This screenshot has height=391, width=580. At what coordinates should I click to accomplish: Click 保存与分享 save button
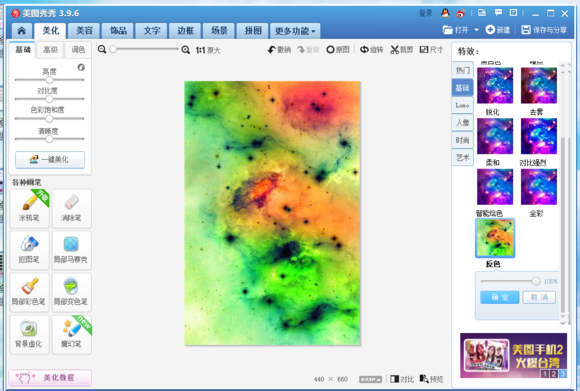(544, 30)
